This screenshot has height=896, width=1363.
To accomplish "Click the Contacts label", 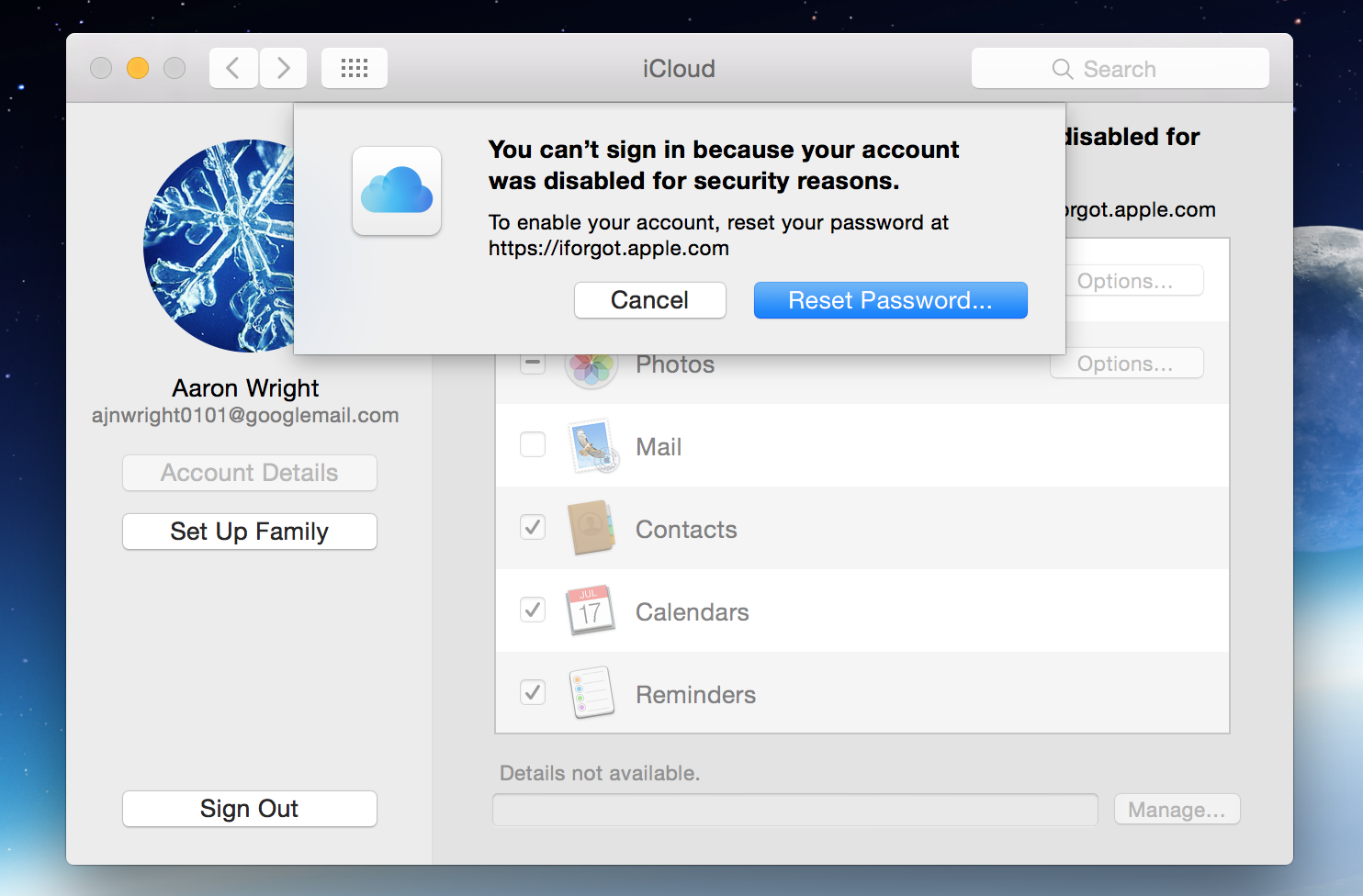I will pos(686,530).
